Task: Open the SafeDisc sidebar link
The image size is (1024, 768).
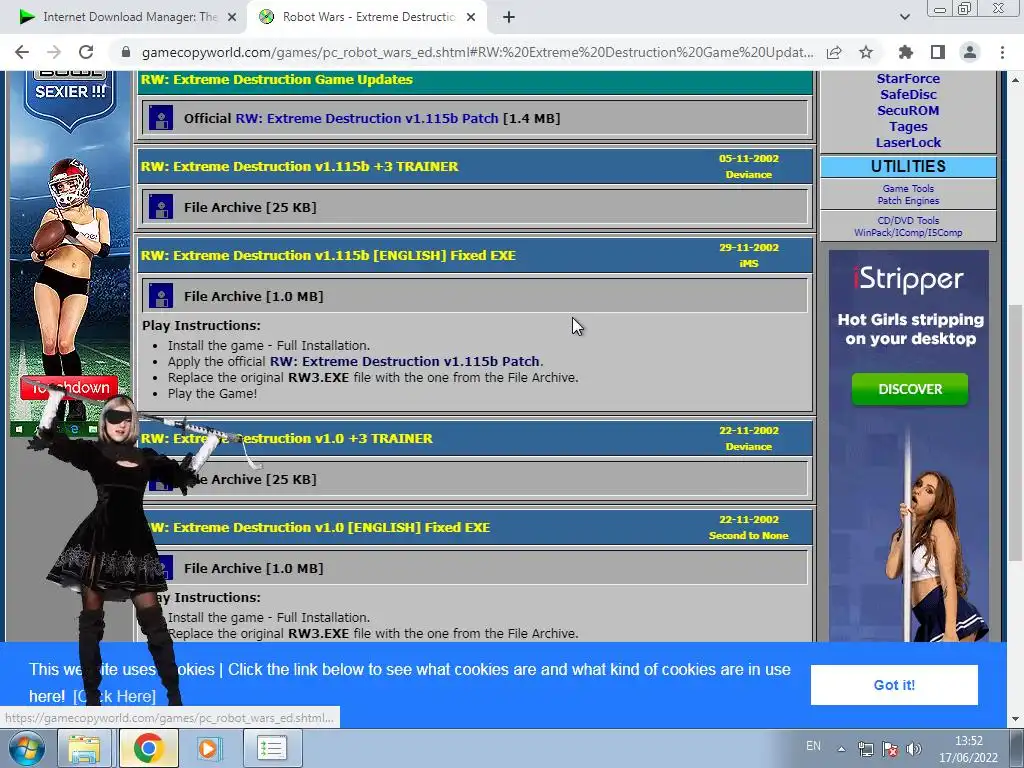Action: tap(908, 95)
